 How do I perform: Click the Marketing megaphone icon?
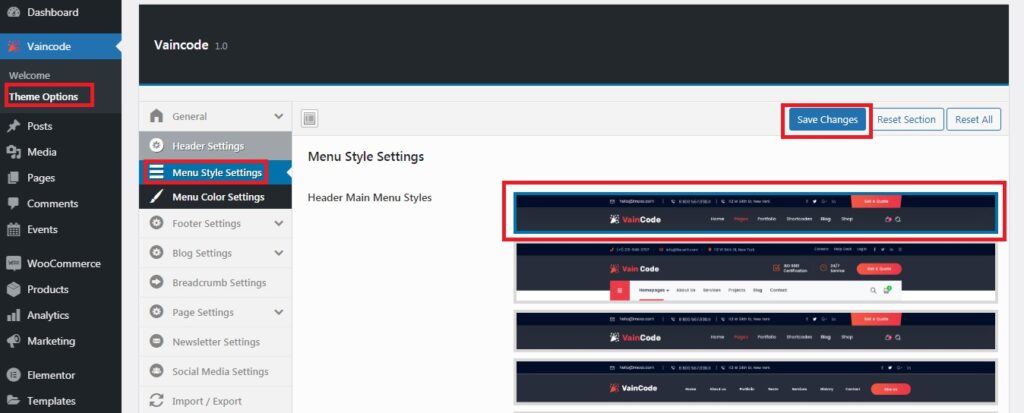click(13, 341)
